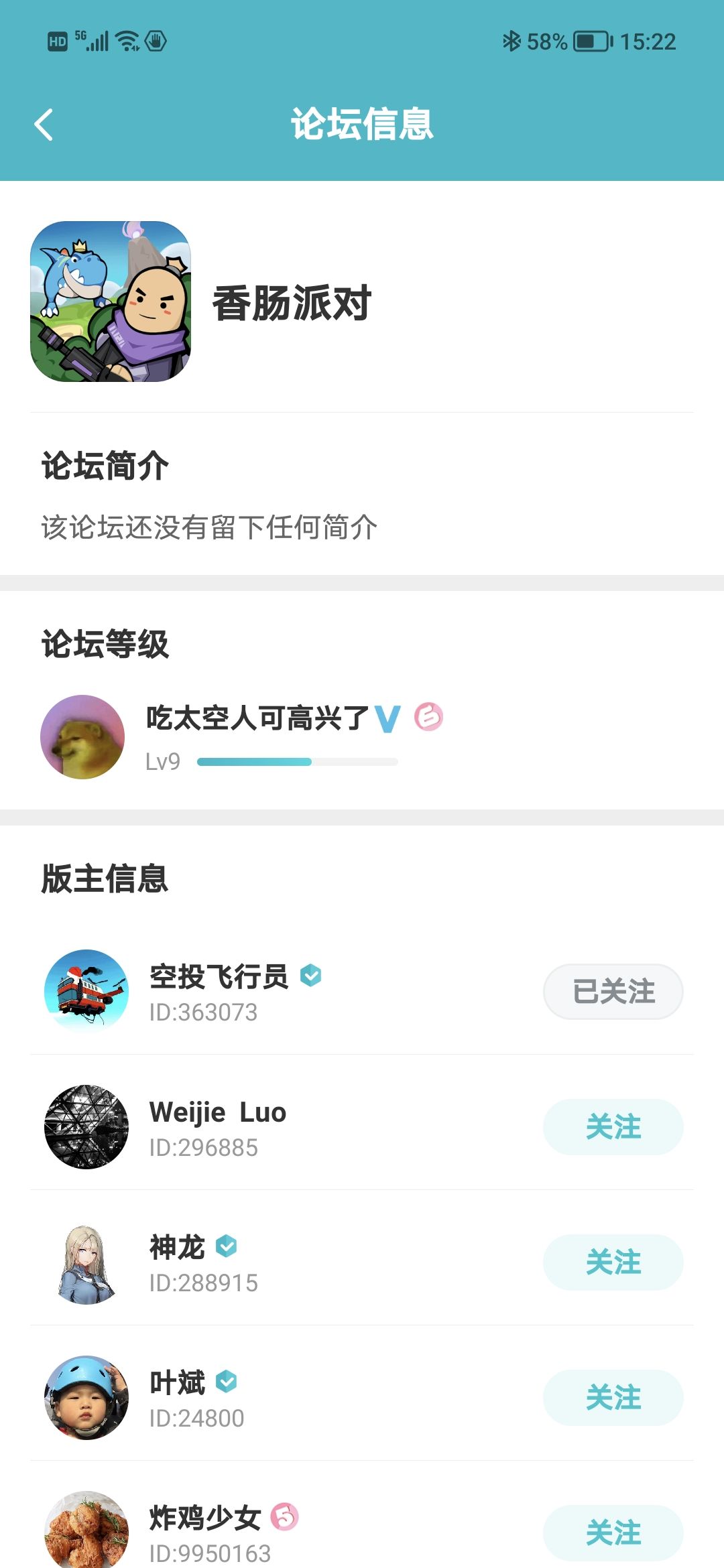Tap pink level 5 badge beside 炸鸡少女
The width and height of the screenshot is (724, 1568).
click(x=284, y=1516)
